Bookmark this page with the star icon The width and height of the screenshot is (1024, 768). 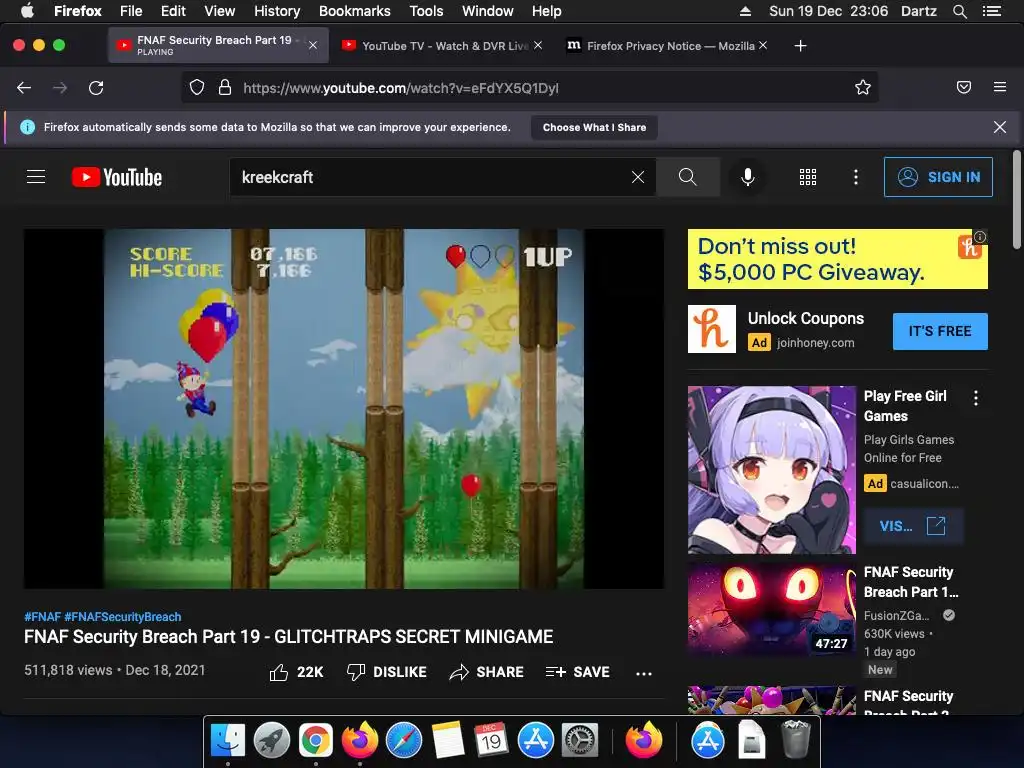(x=863, y=88)
